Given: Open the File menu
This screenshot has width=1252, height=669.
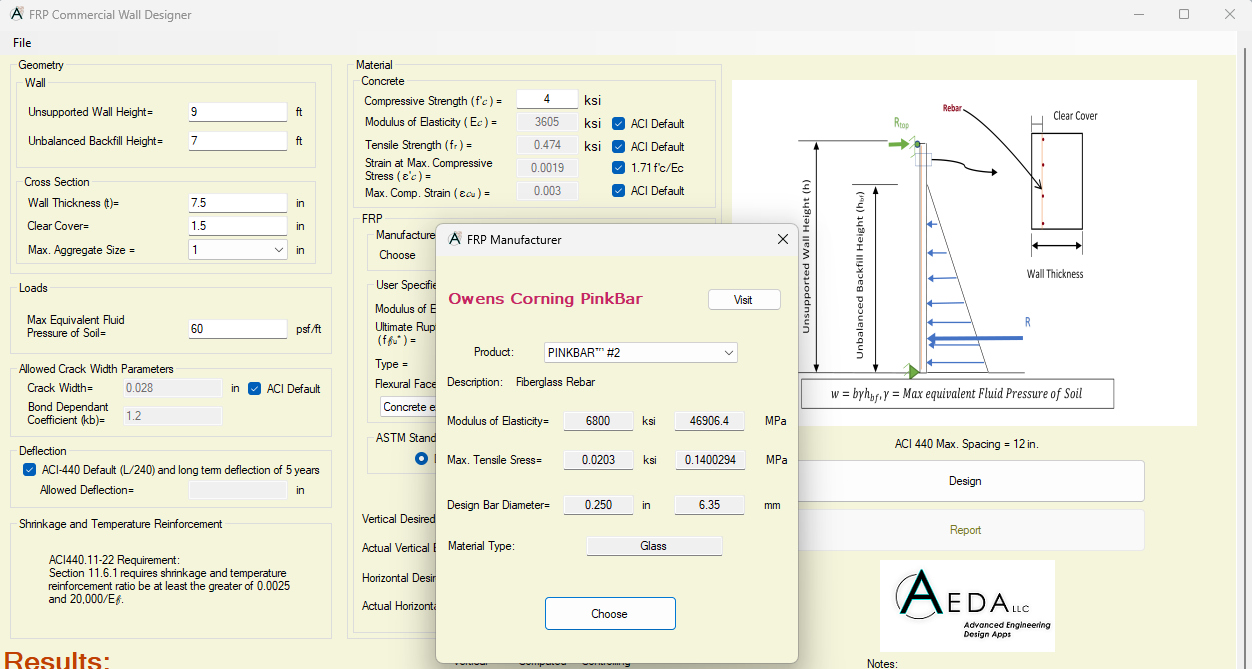Looking at the screenshot, I should coord(22,42).
